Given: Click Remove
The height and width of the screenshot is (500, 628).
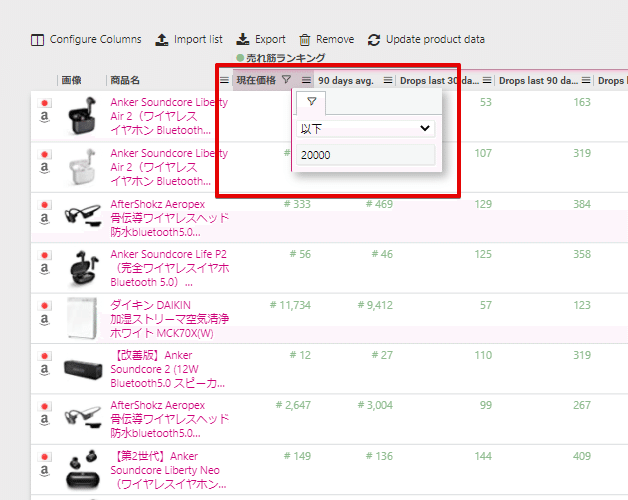Looking at the screenshot, I should (326, 40).
